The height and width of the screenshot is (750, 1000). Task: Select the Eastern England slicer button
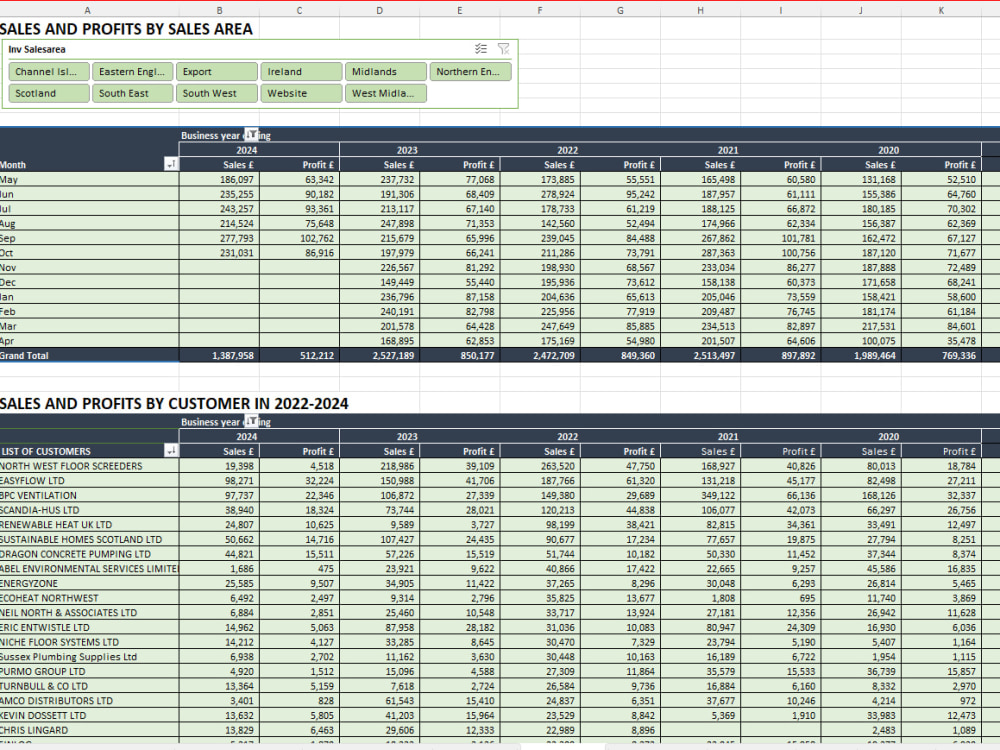(132, 71)
